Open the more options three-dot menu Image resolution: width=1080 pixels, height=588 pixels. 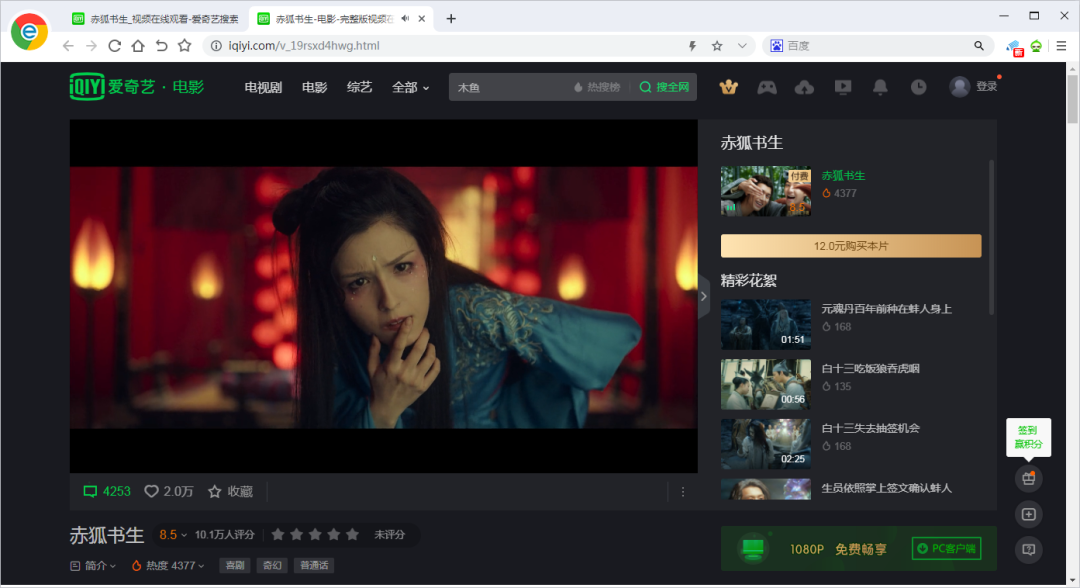point(683,492)
